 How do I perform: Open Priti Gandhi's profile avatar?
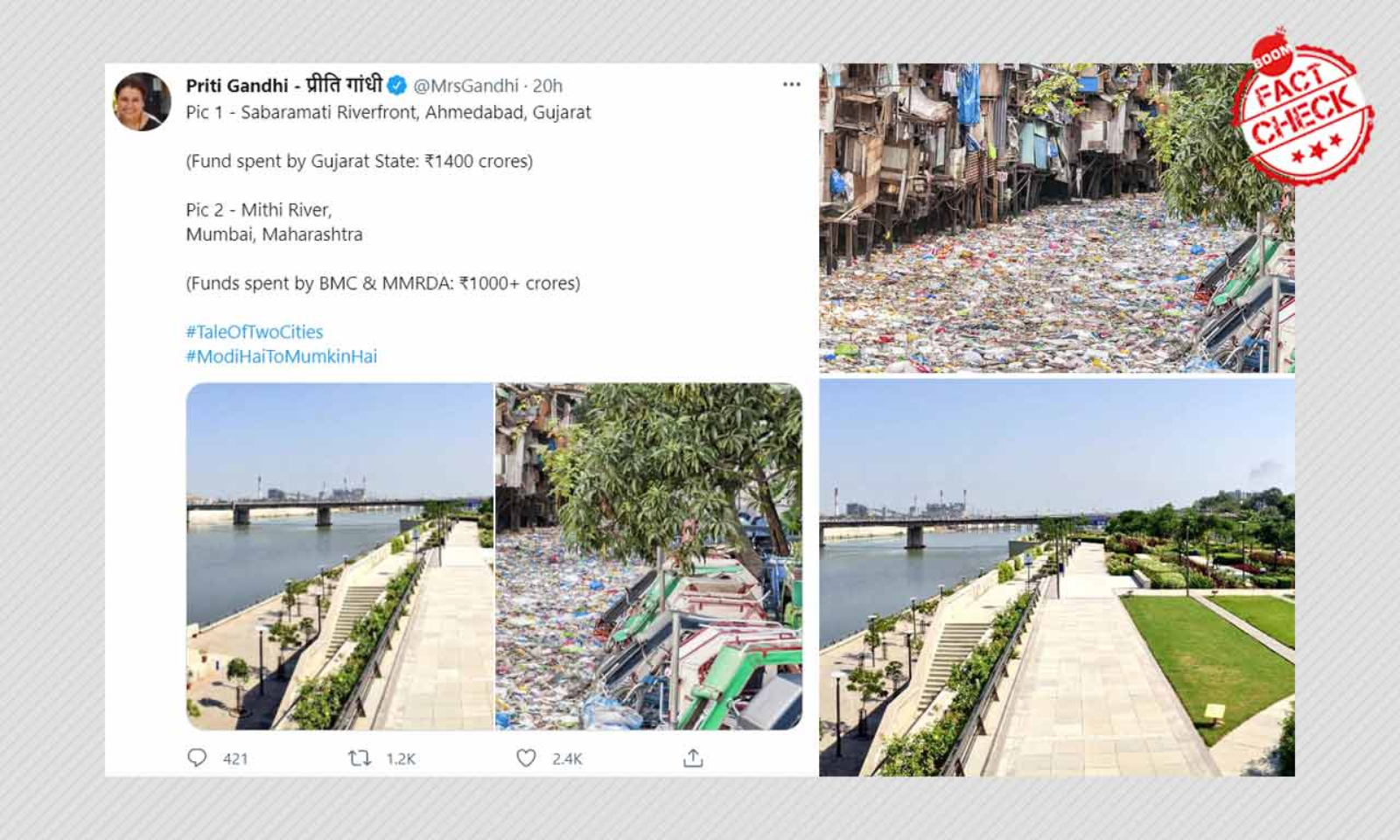142,101
